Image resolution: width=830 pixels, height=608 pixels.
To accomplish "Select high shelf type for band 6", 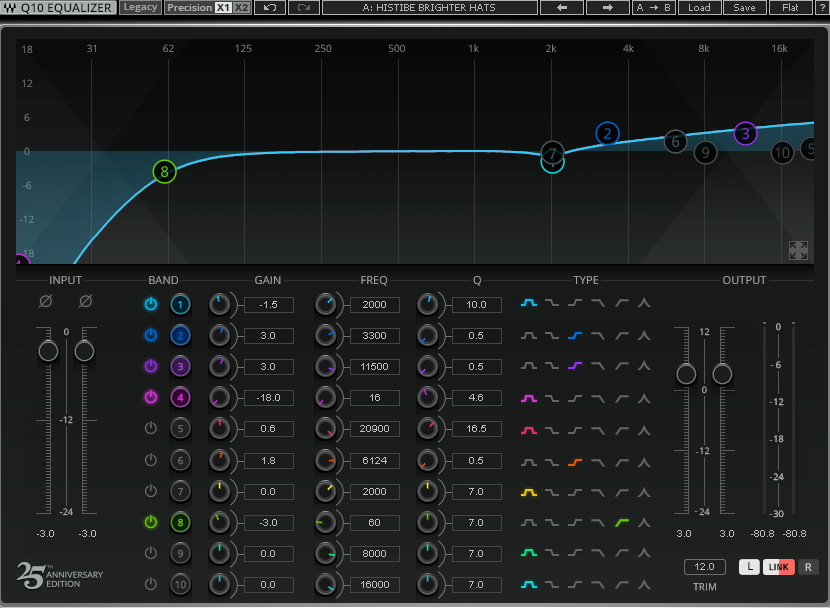I will point(575,462).
